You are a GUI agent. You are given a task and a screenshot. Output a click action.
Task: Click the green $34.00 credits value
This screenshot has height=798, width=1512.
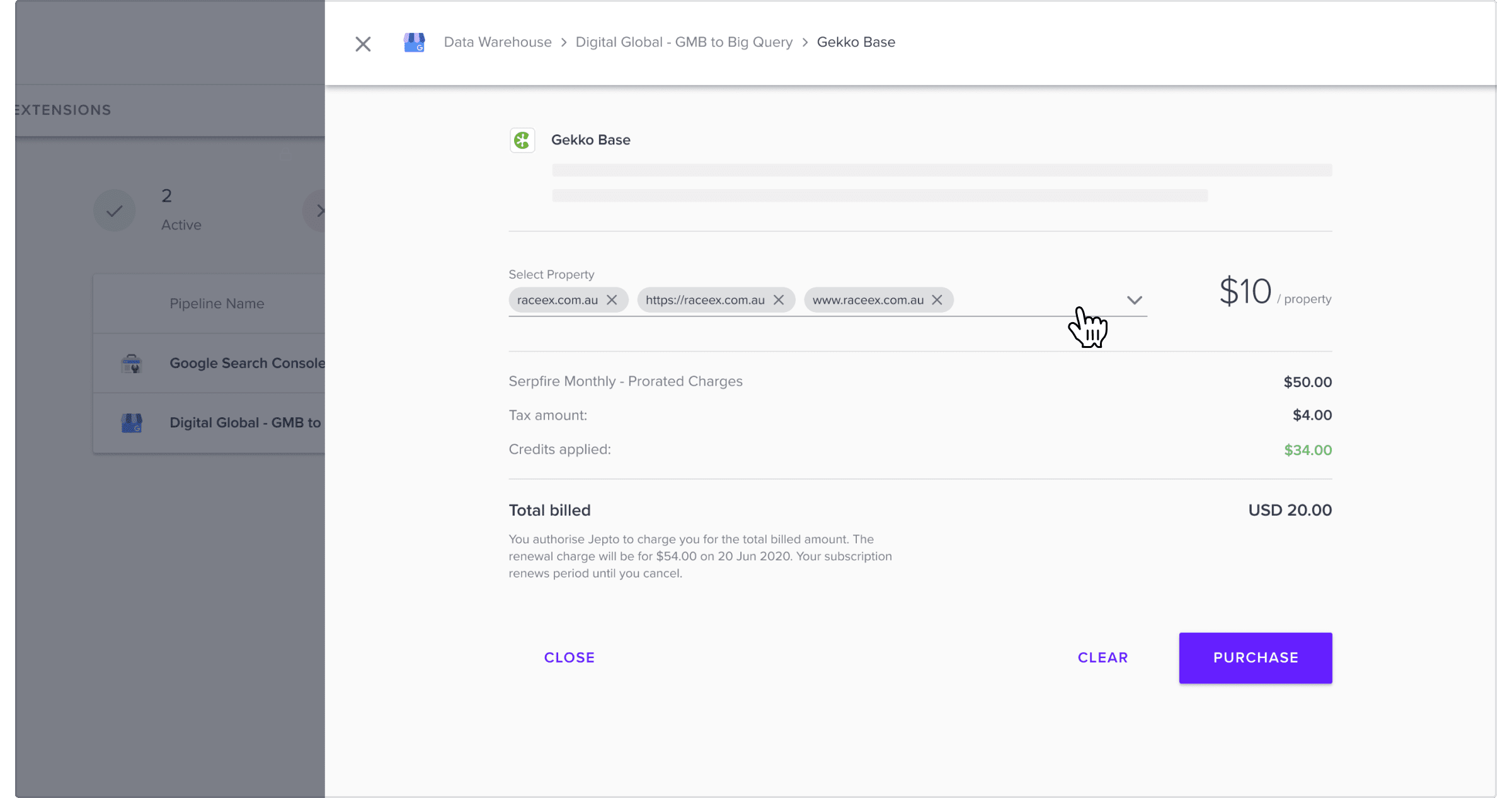pos(1308,450)
